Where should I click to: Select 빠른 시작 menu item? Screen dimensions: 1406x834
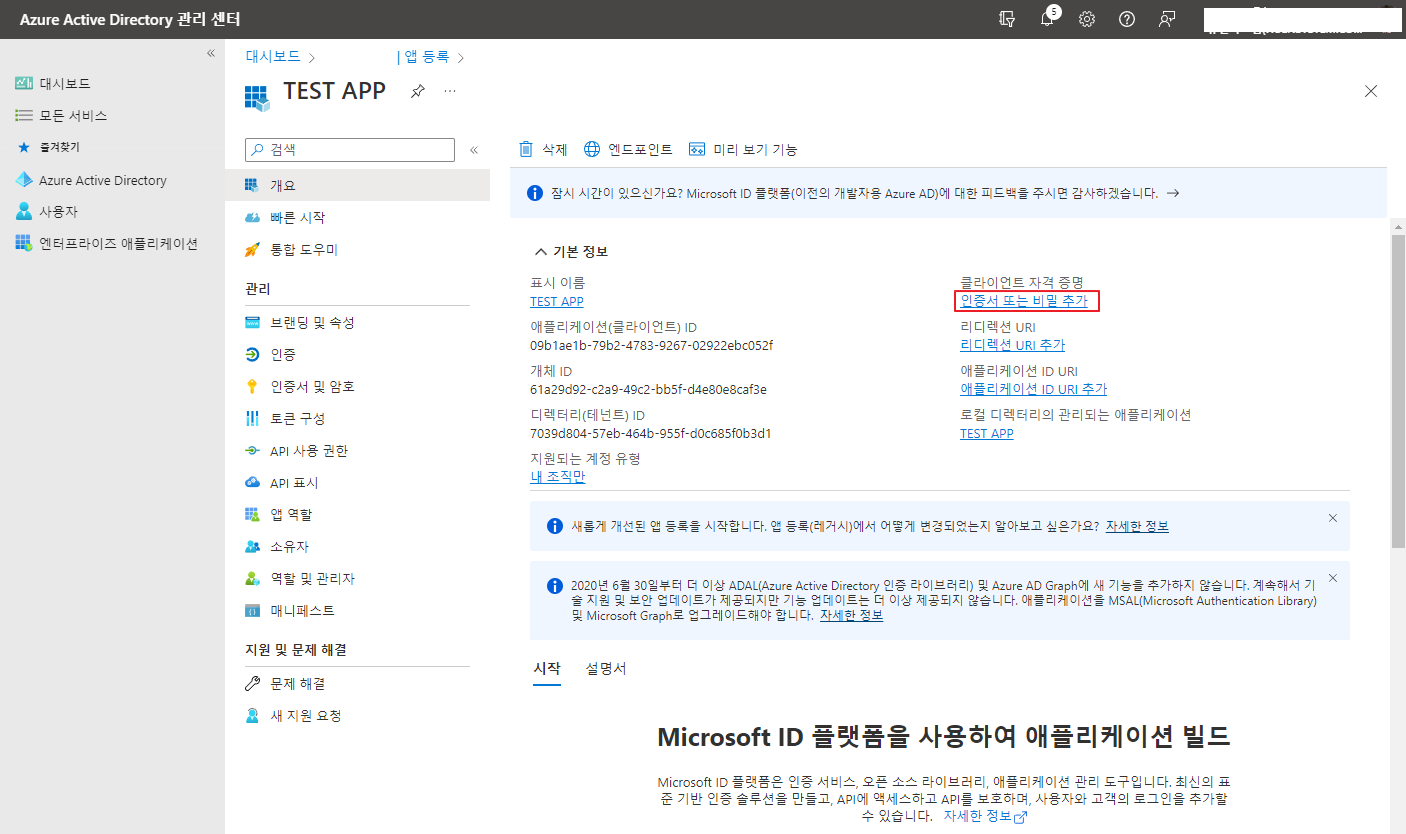358,217
